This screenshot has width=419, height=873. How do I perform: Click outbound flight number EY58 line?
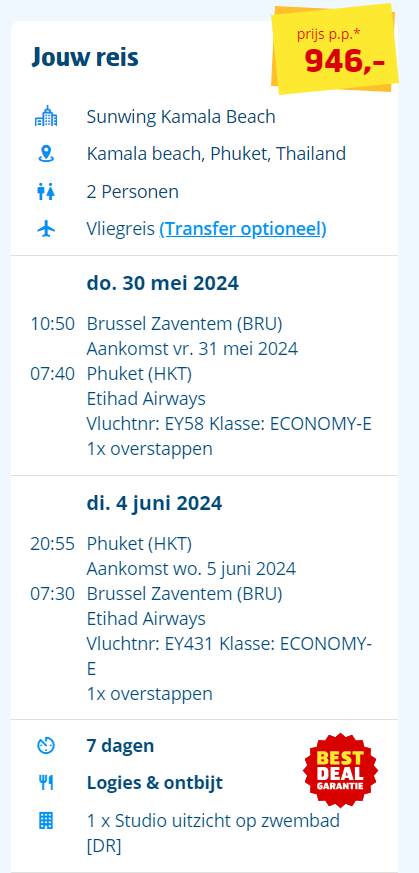click(x=229, y=424)
